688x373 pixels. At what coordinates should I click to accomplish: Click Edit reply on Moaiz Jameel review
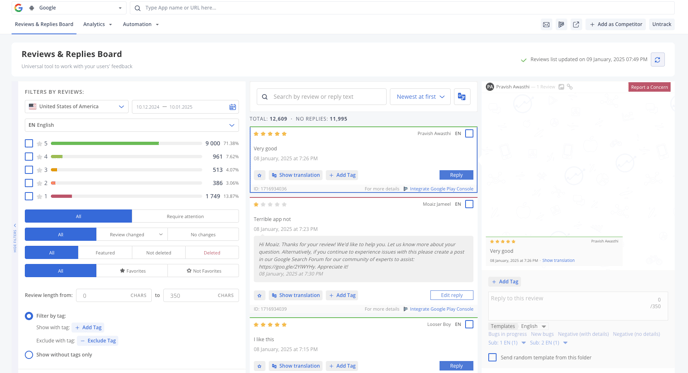(452, 295)
